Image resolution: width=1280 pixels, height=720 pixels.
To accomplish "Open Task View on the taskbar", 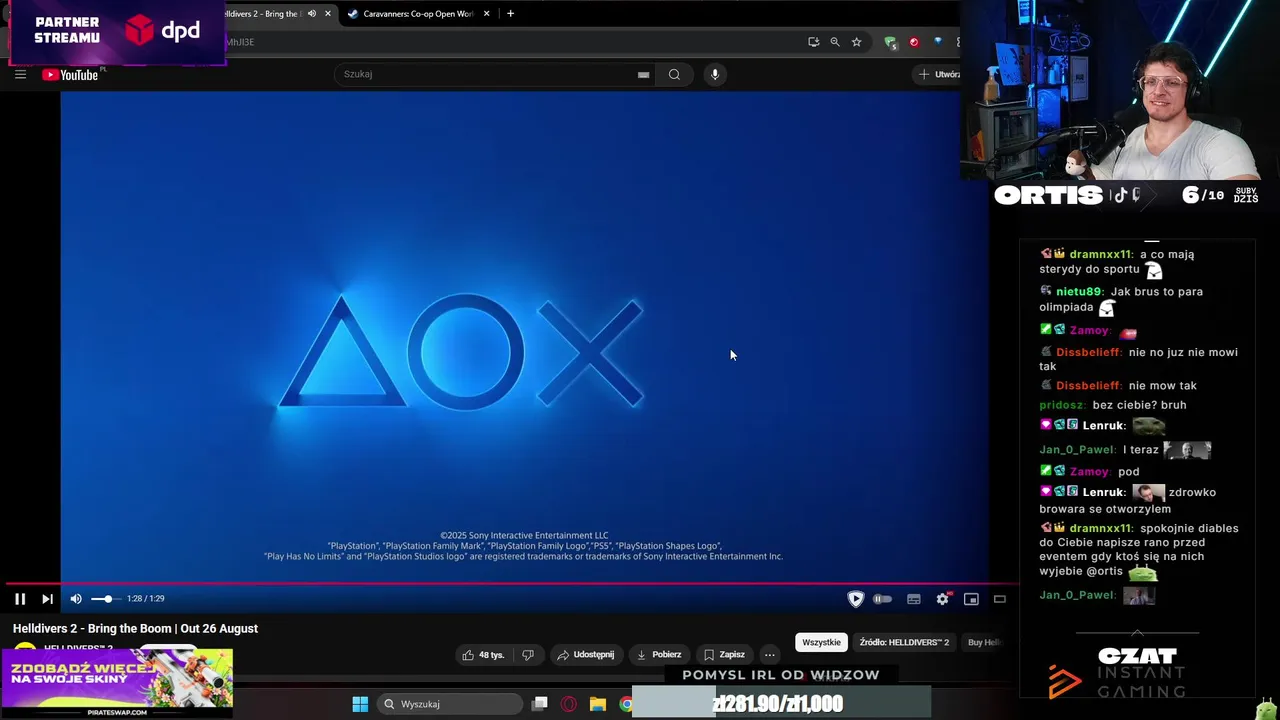I will click(x=540, y=704).
